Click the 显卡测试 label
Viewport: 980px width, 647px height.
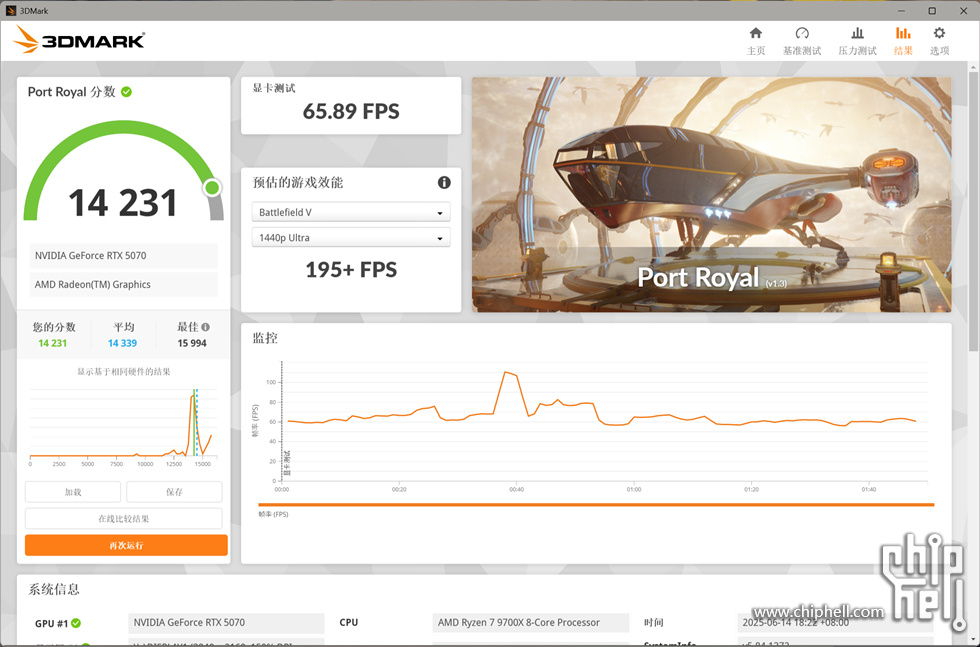(274, 88)
